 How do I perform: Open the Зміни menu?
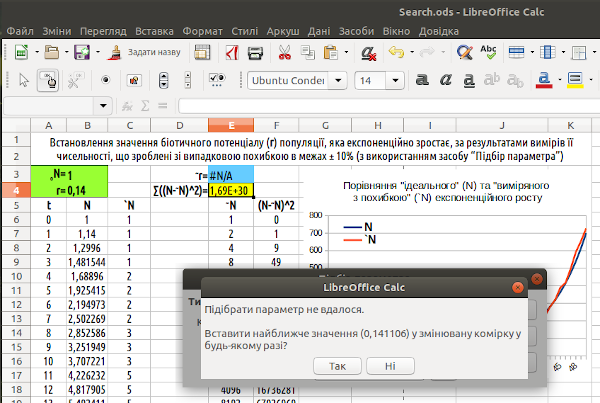point(57,31)
